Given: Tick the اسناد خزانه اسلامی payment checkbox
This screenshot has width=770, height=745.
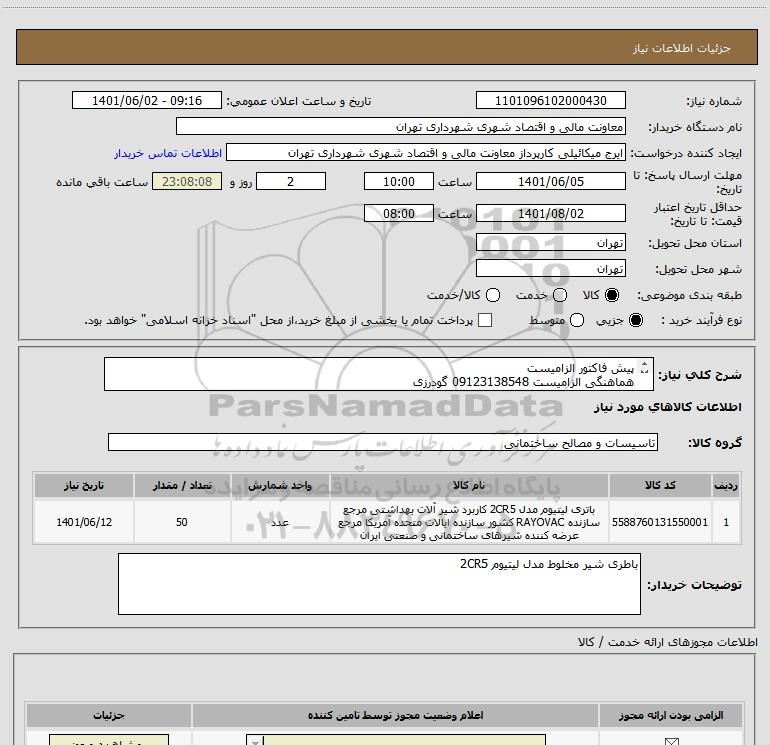Looking at the screenshot, I should click(485, 320).
